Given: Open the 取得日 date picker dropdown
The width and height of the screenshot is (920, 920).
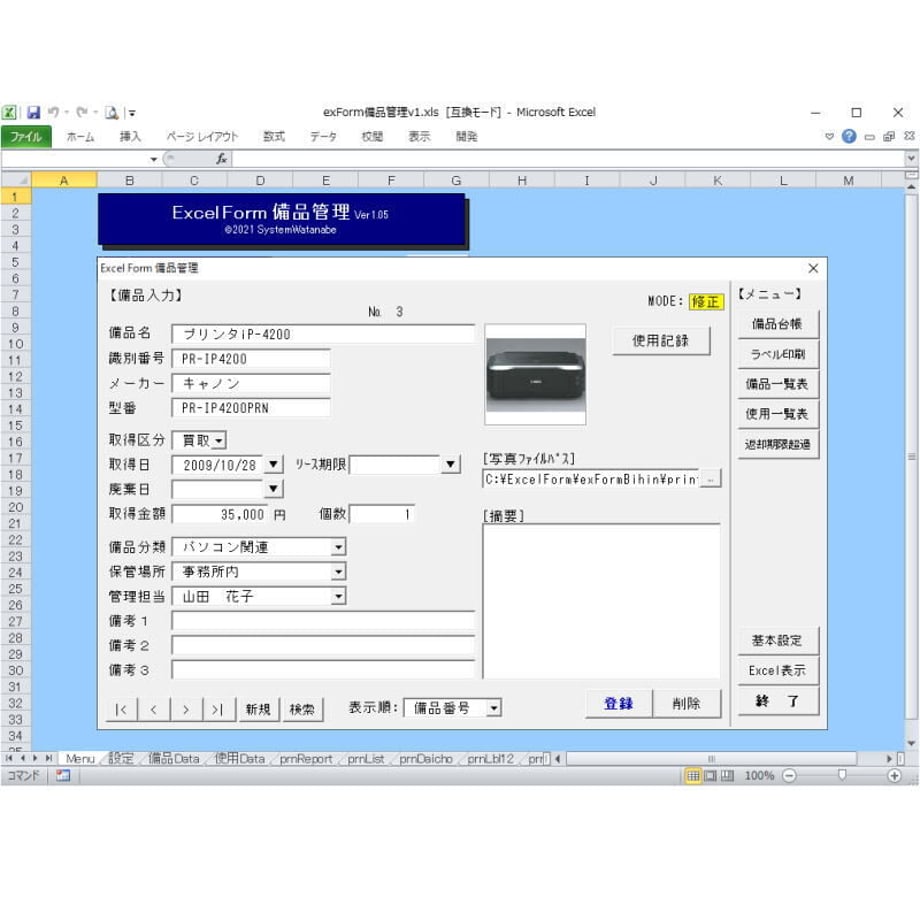Looking at the screenshot, I should coord(273,465).
